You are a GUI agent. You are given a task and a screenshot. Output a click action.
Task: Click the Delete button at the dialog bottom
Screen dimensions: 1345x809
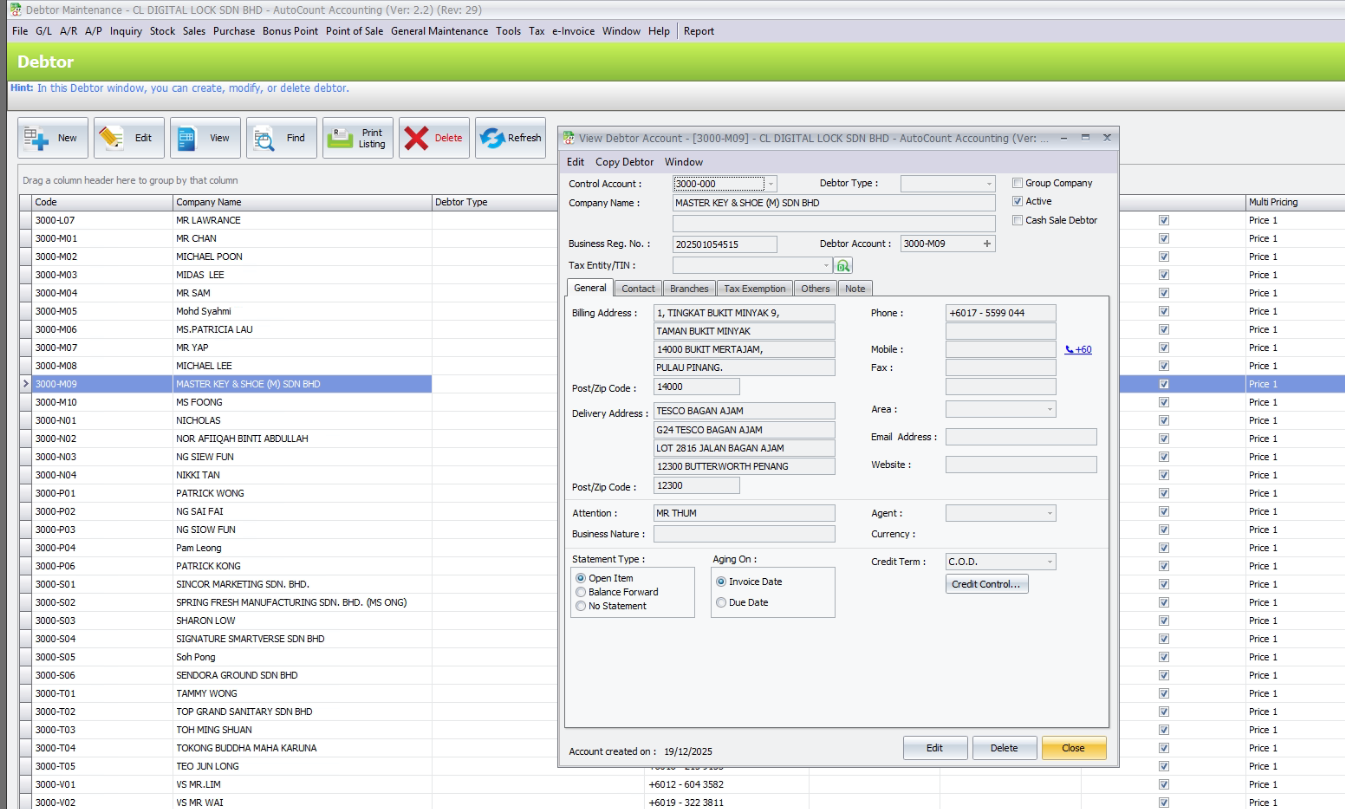tap(1004, 748)
